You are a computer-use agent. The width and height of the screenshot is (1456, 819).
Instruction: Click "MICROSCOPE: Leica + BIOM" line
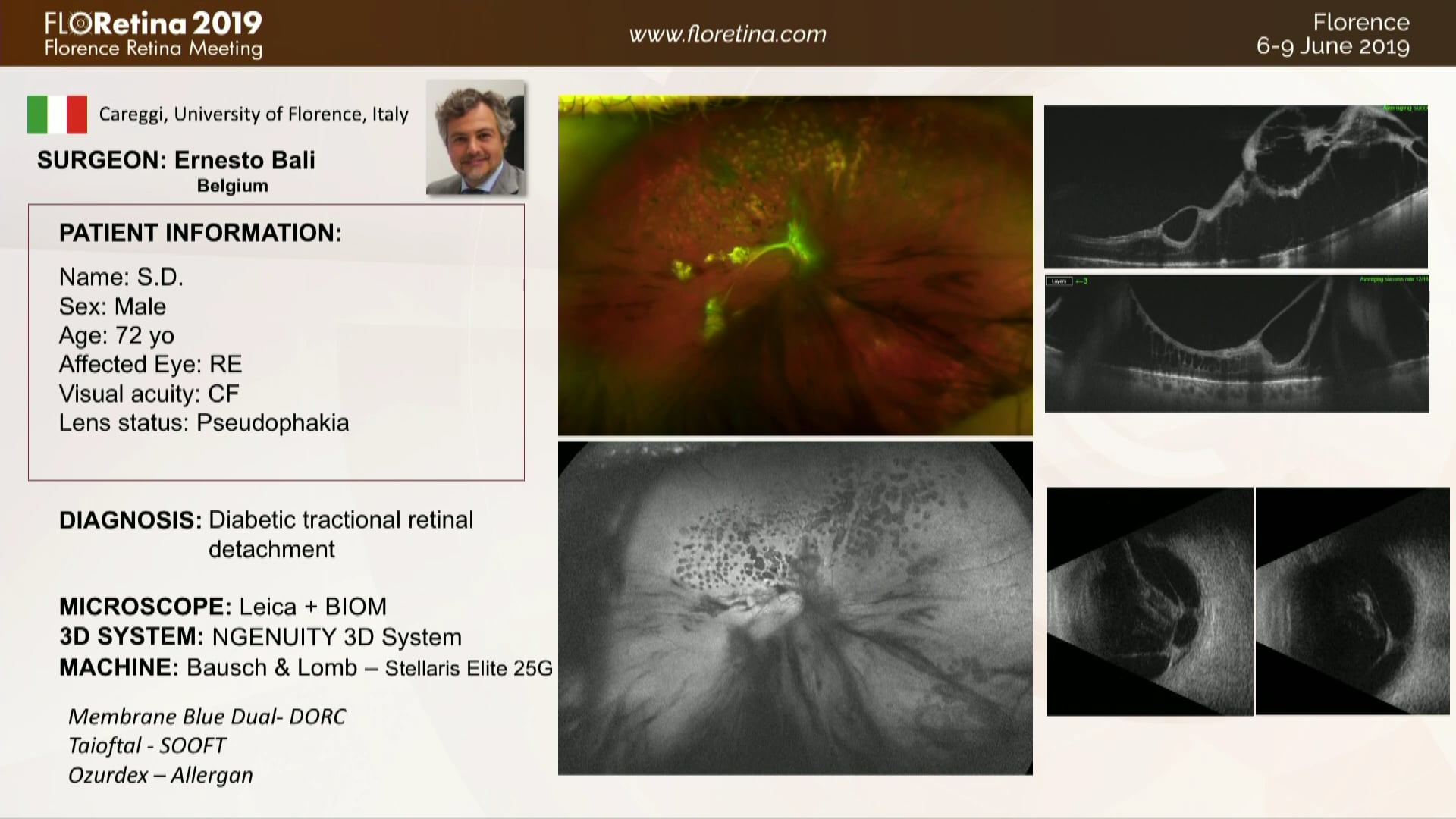click(x=223, y=607)
